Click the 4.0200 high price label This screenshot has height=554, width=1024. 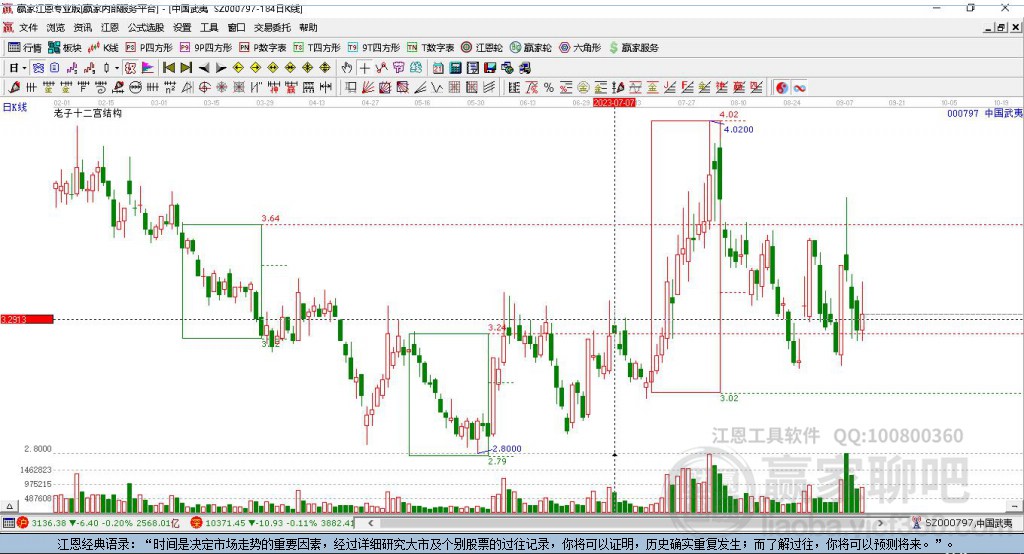(739, 129)
